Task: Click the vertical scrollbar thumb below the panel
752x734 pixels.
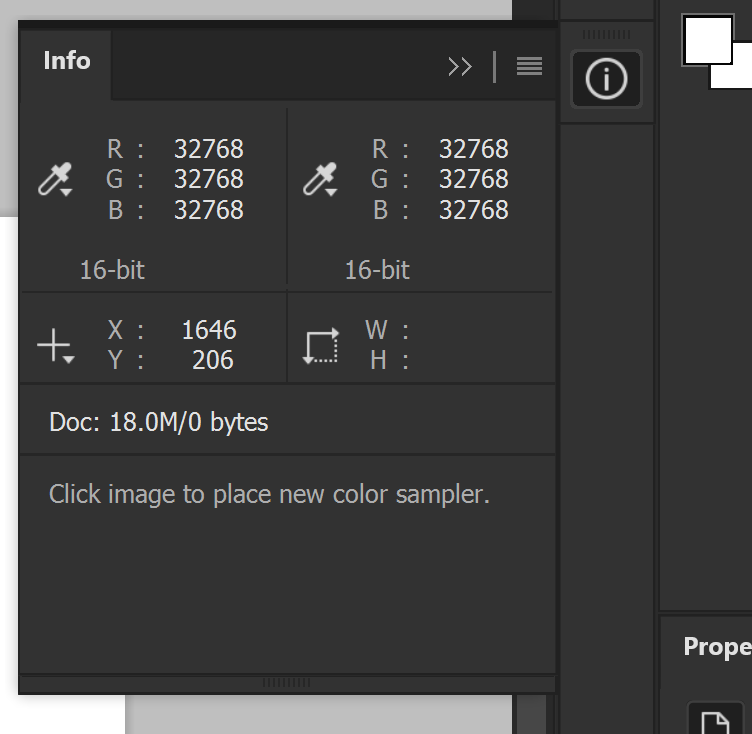Action: click(x=532, y=714)
